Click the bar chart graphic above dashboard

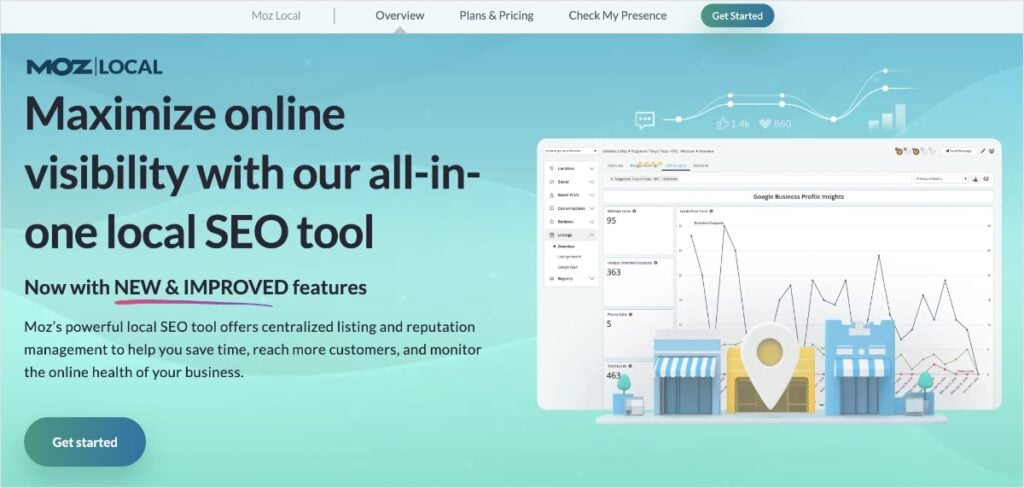pyautogui.click(x=887, y=118)
